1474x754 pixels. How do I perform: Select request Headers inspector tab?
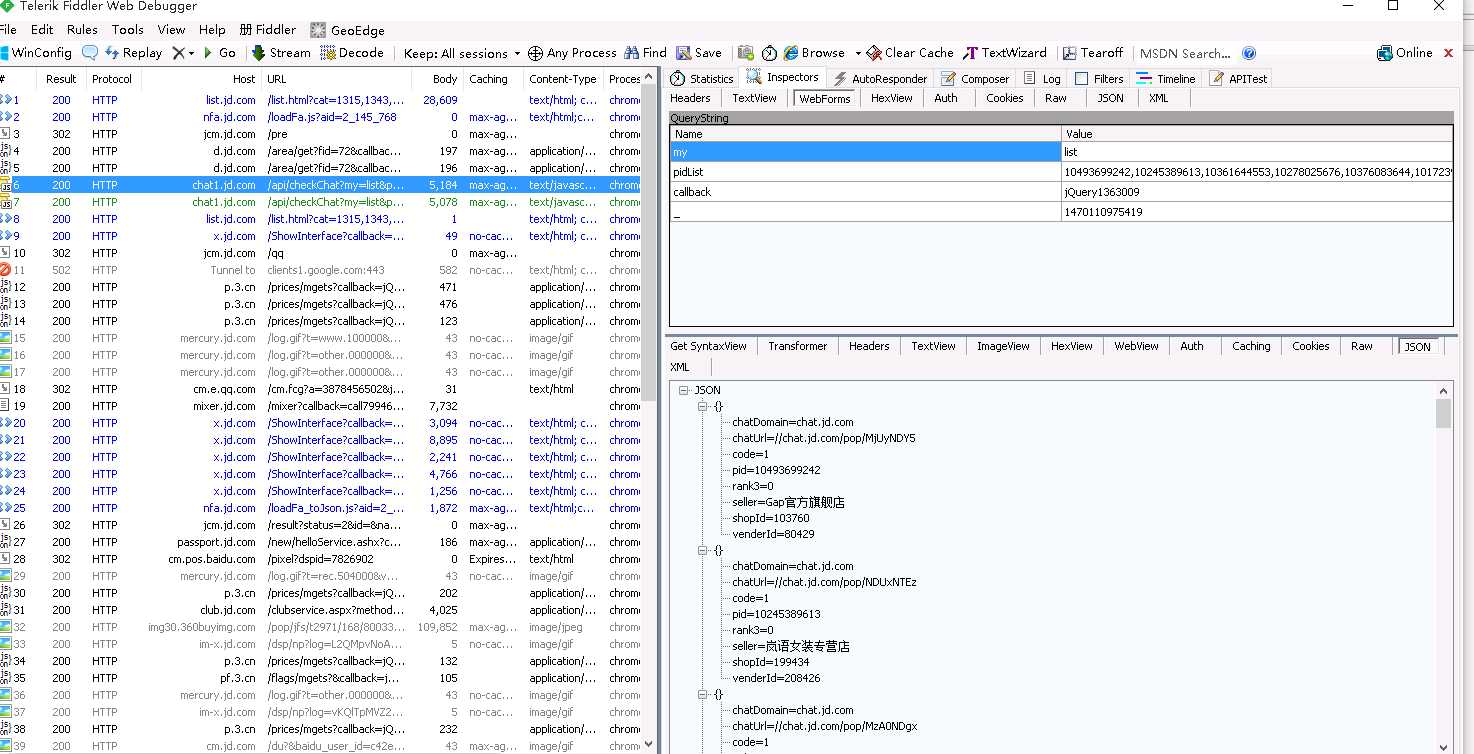click(x=690, y=98)
